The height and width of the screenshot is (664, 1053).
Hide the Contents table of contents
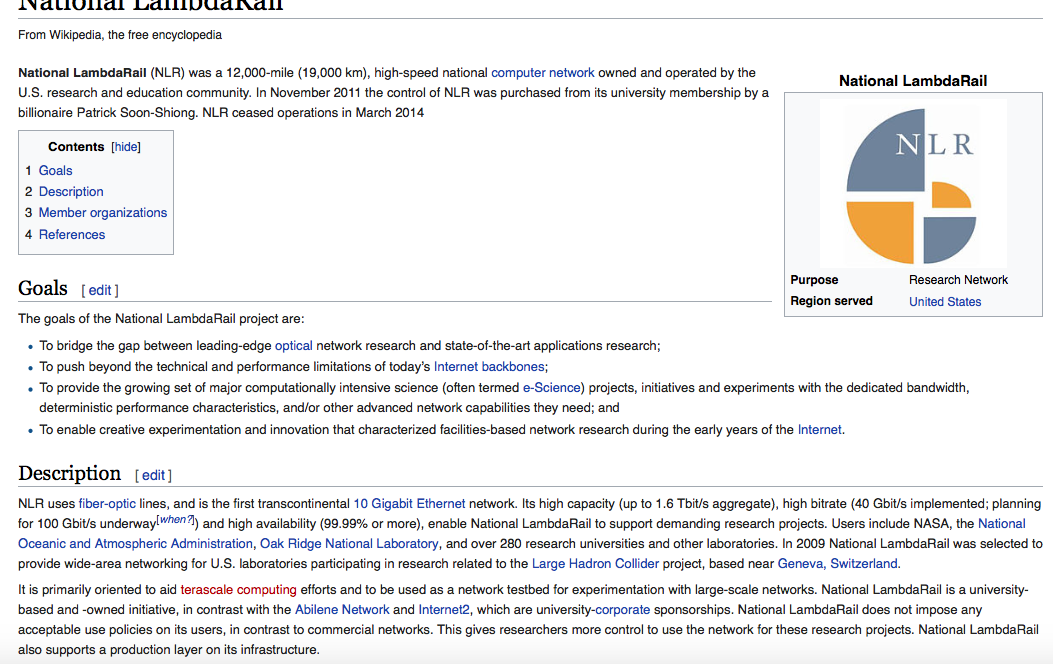[x=126, y=147]
